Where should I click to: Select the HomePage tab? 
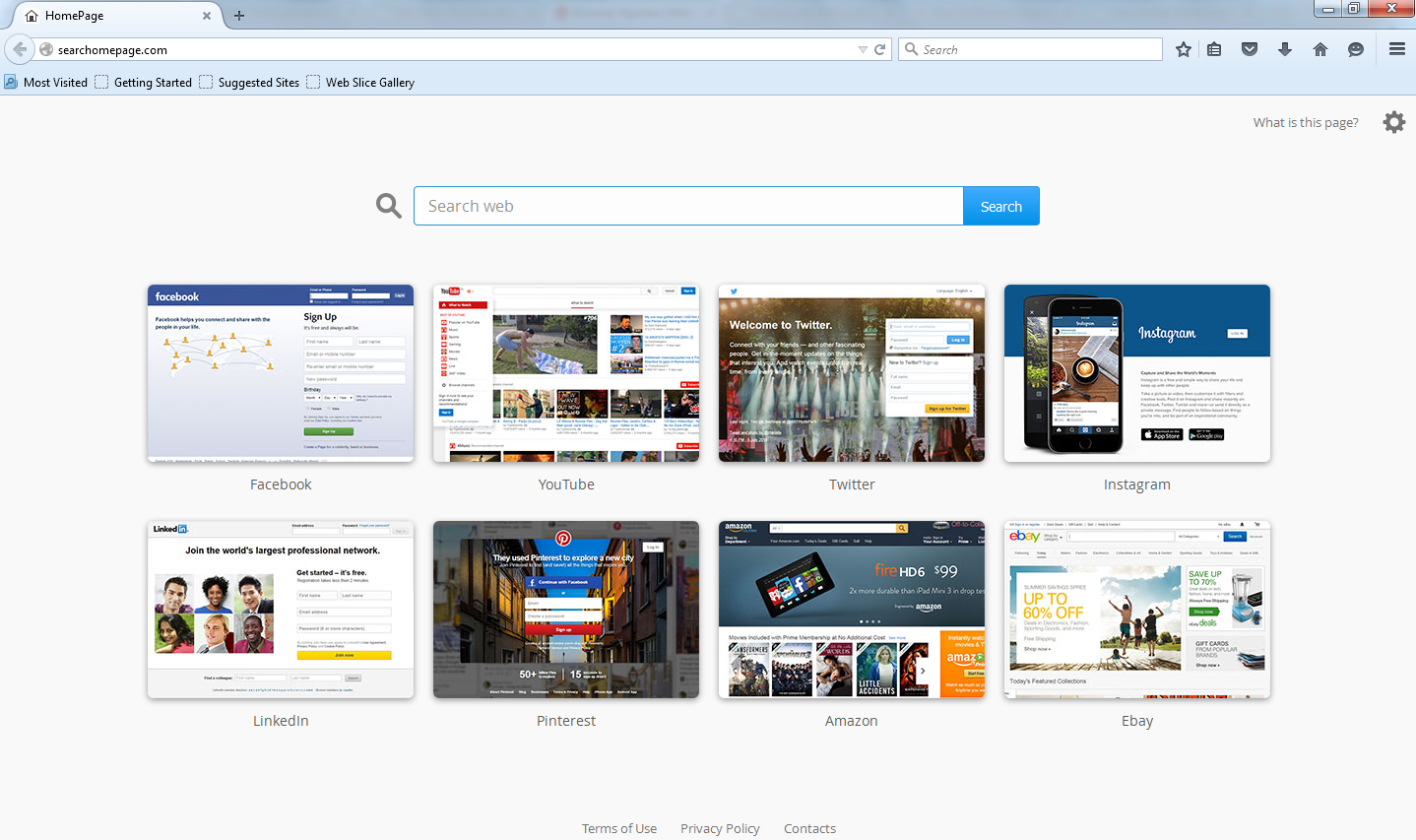tap(116, 15)
